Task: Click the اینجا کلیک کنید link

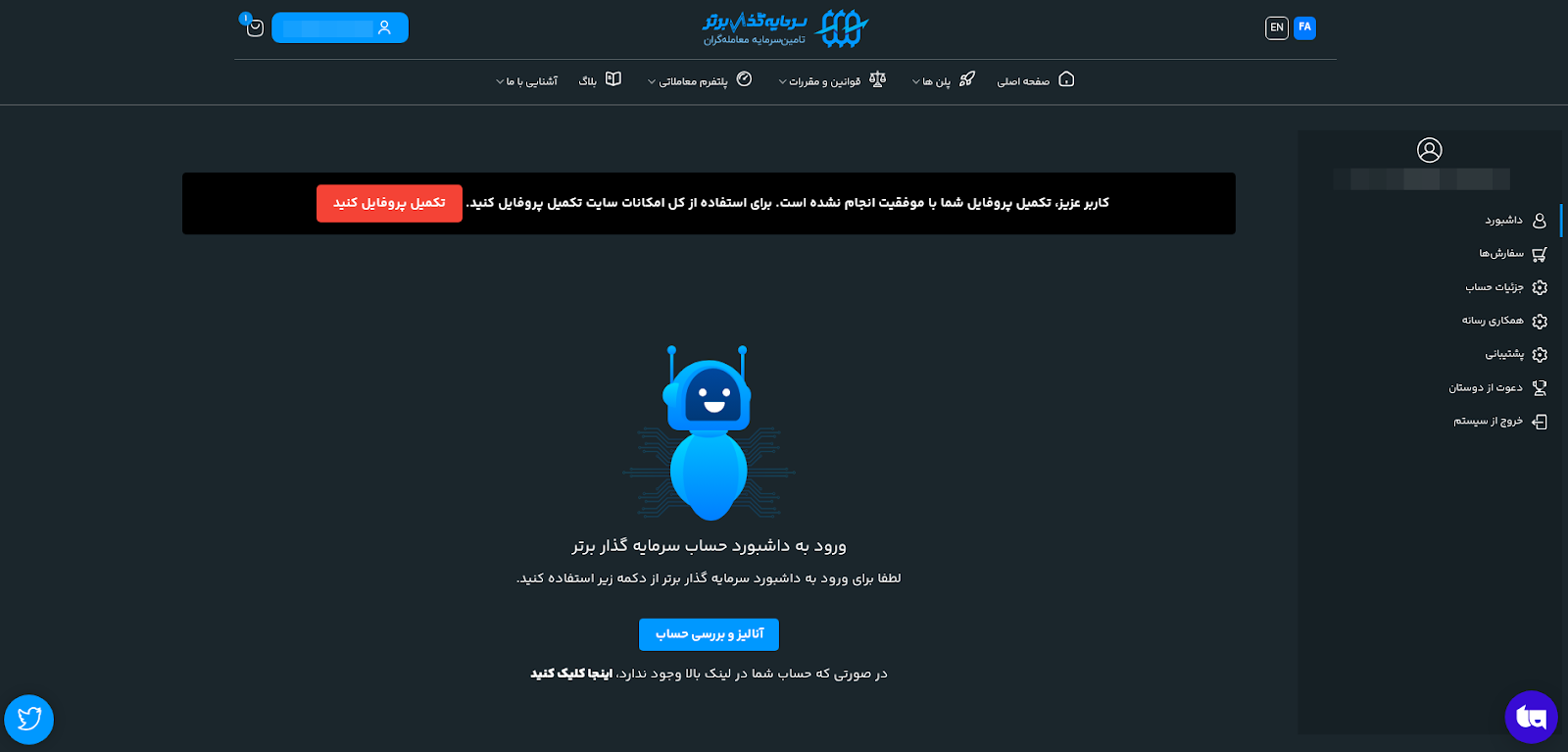Action: click(571, 674)
